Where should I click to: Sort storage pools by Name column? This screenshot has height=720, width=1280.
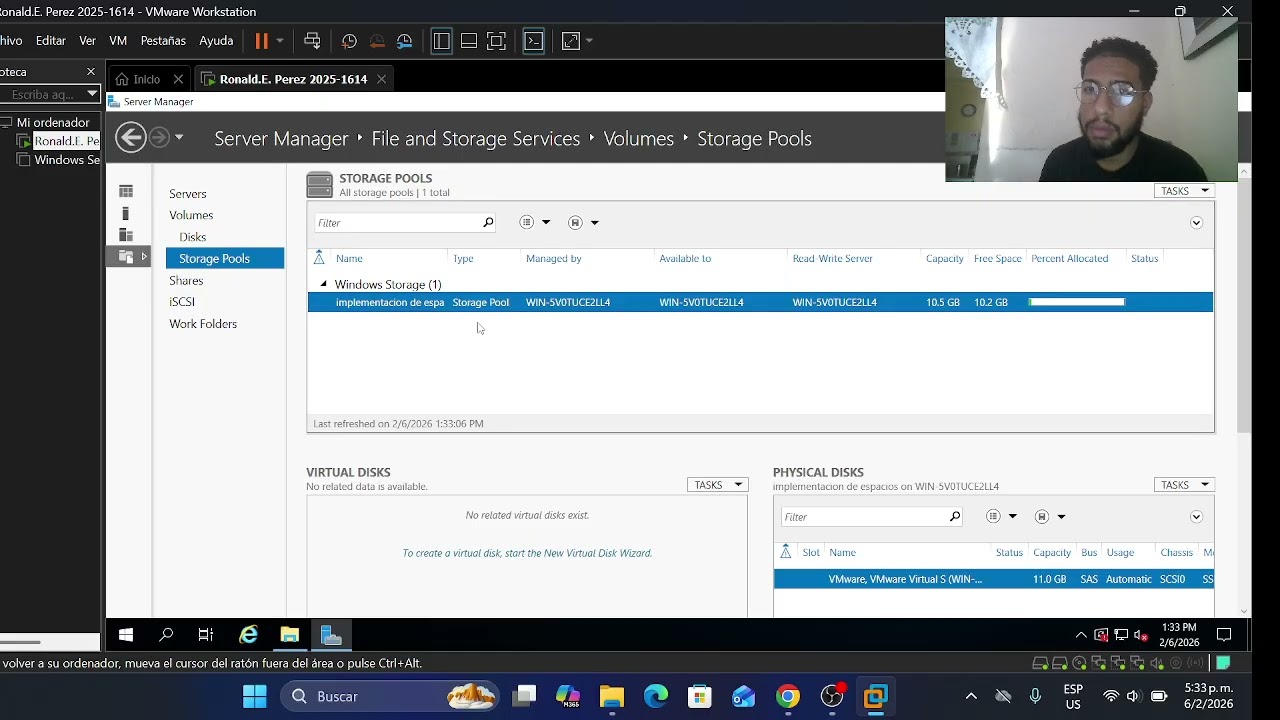coord(349,259)
